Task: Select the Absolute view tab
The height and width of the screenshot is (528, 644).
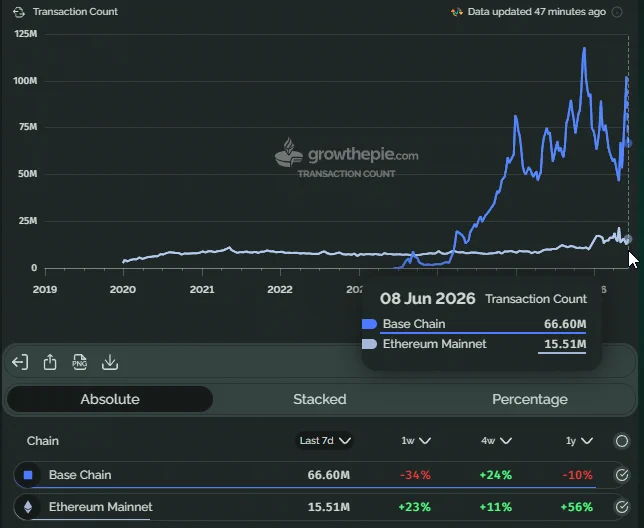Action: click(110, 399)
